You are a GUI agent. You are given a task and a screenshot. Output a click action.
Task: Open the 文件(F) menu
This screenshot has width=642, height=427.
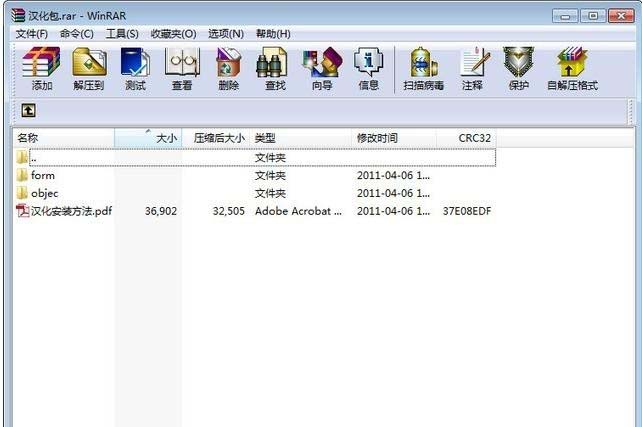[32, 34]
